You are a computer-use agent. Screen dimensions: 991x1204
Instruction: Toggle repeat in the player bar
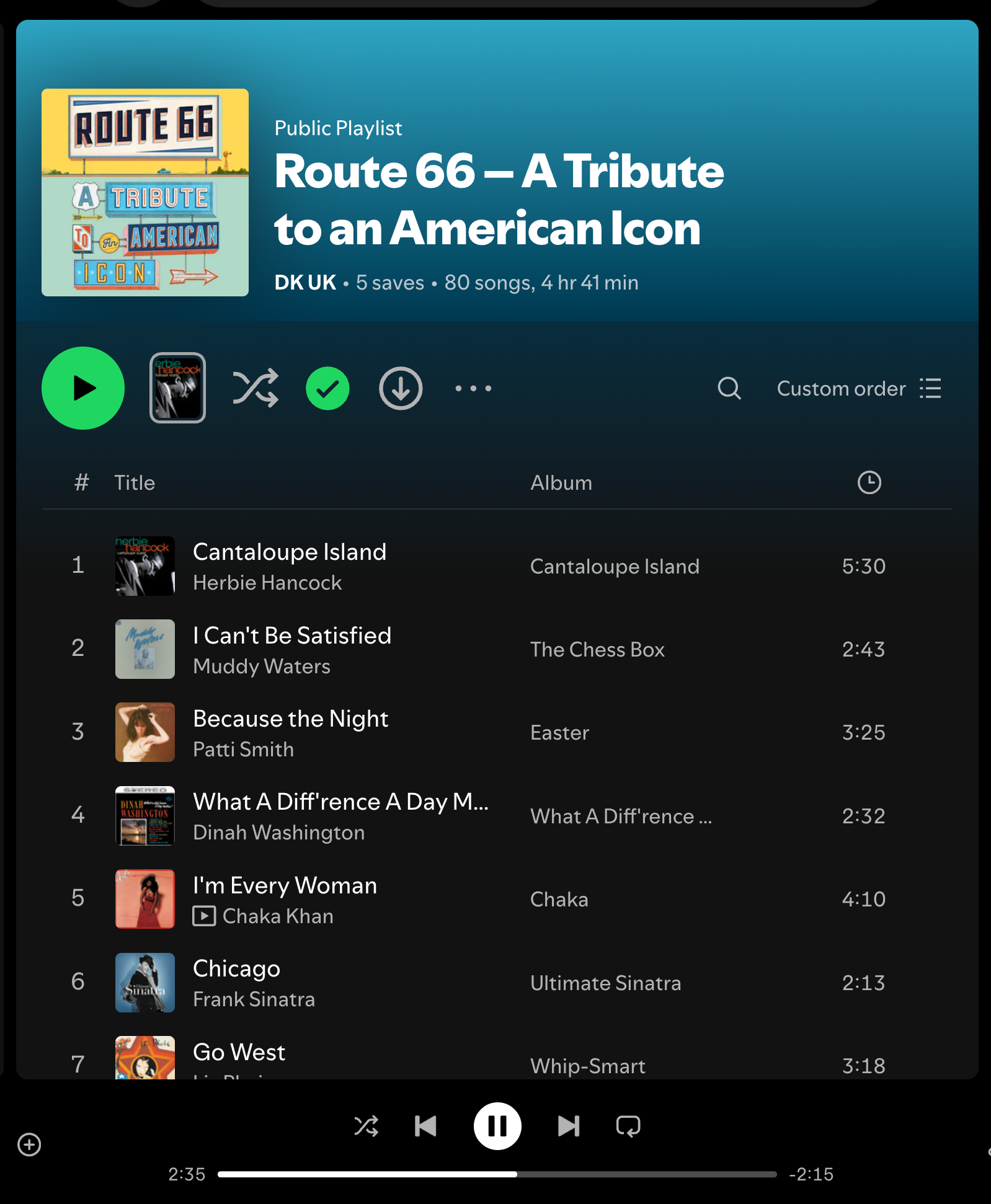pos(628,1126)
